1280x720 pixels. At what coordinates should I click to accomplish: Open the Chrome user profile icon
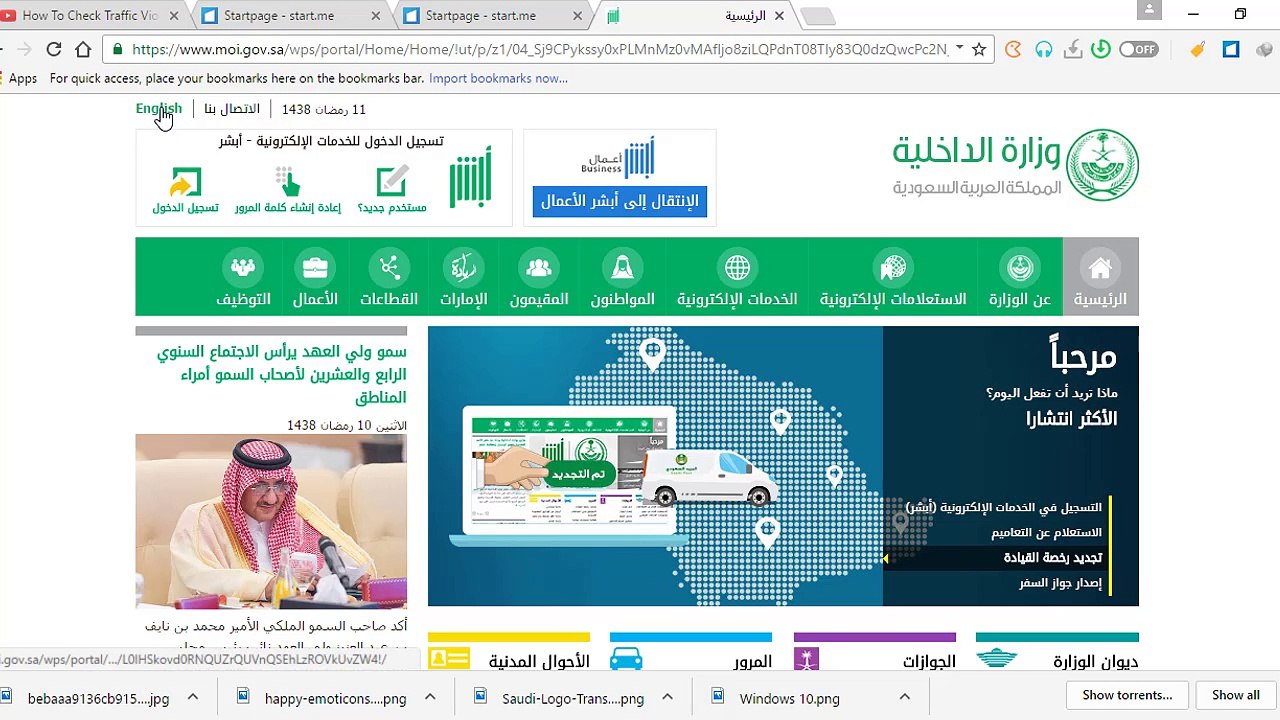1149,11
